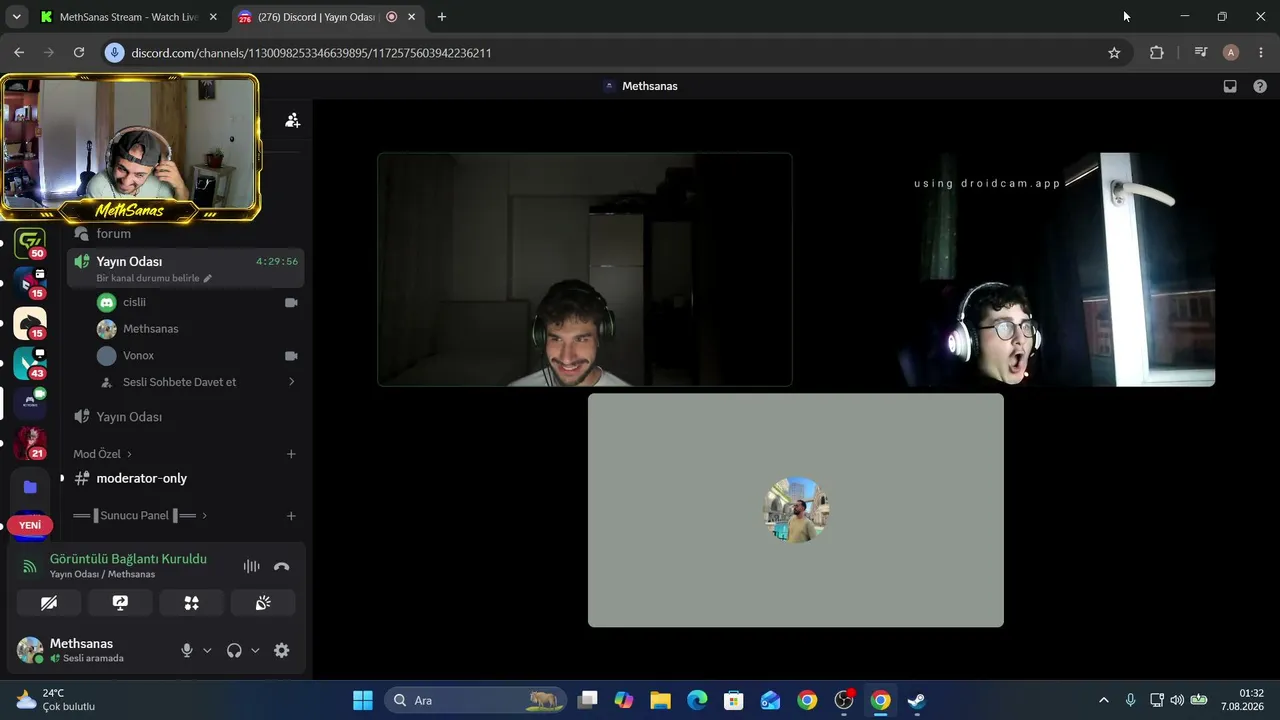Image resolution: width=1280 pixels, height=720 pixels.
Task: Add channel to Mod Özel category
Action: (291, 454)
